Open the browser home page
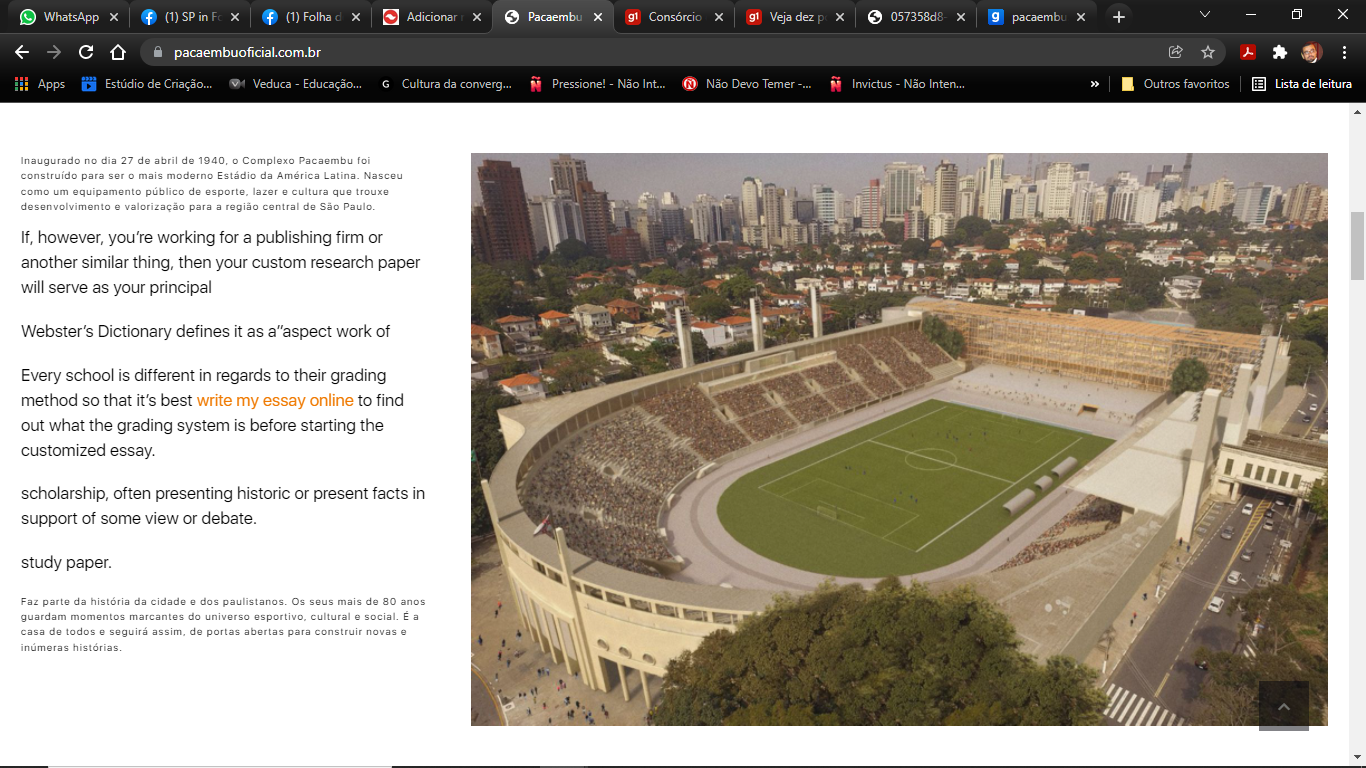This screenshot has width=1366, height=768. coord(118,52)
